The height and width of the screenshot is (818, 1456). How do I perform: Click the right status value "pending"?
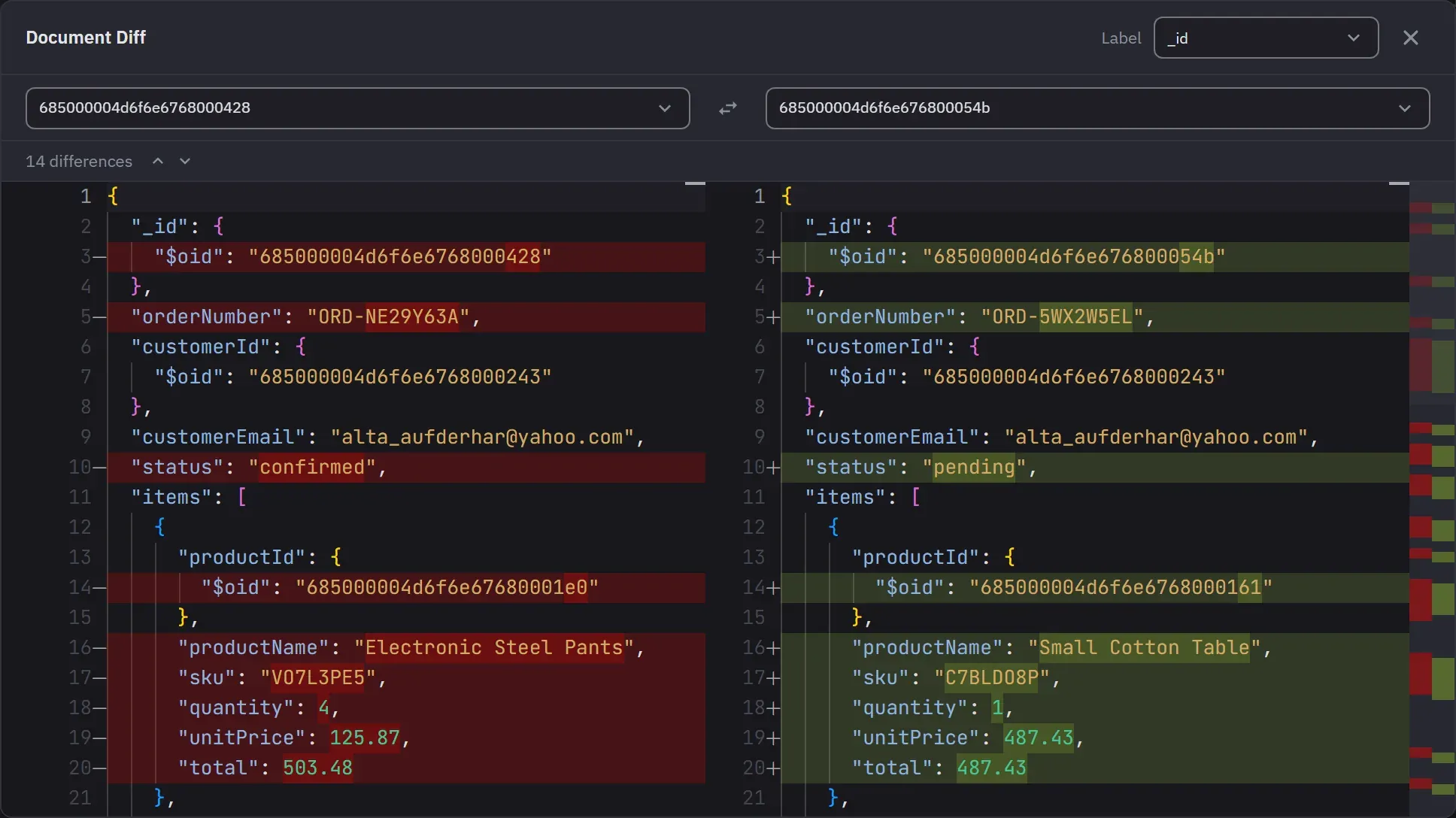pos(974,467)
